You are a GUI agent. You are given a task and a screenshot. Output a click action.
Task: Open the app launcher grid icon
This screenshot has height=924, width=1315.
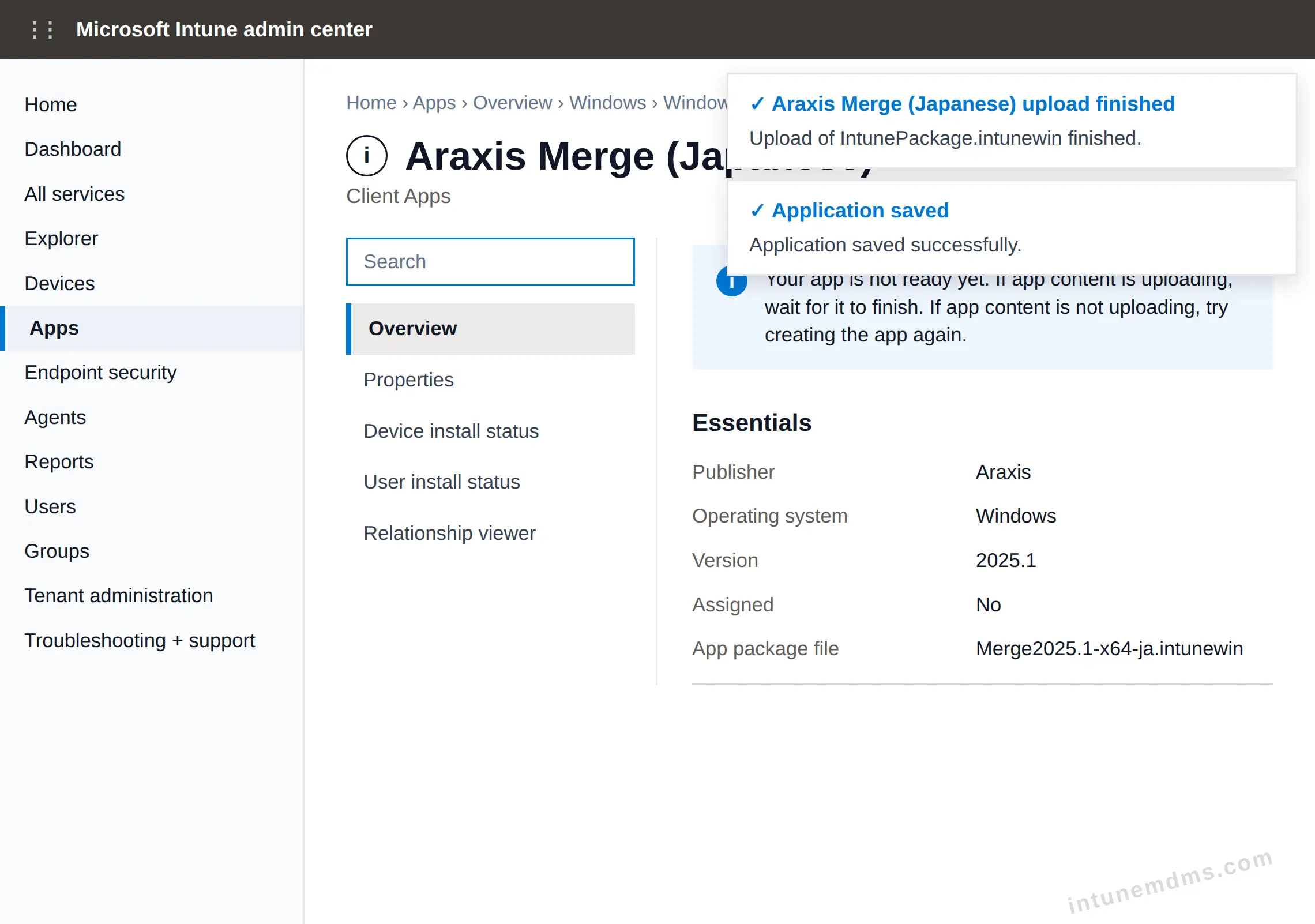[42, 29]
